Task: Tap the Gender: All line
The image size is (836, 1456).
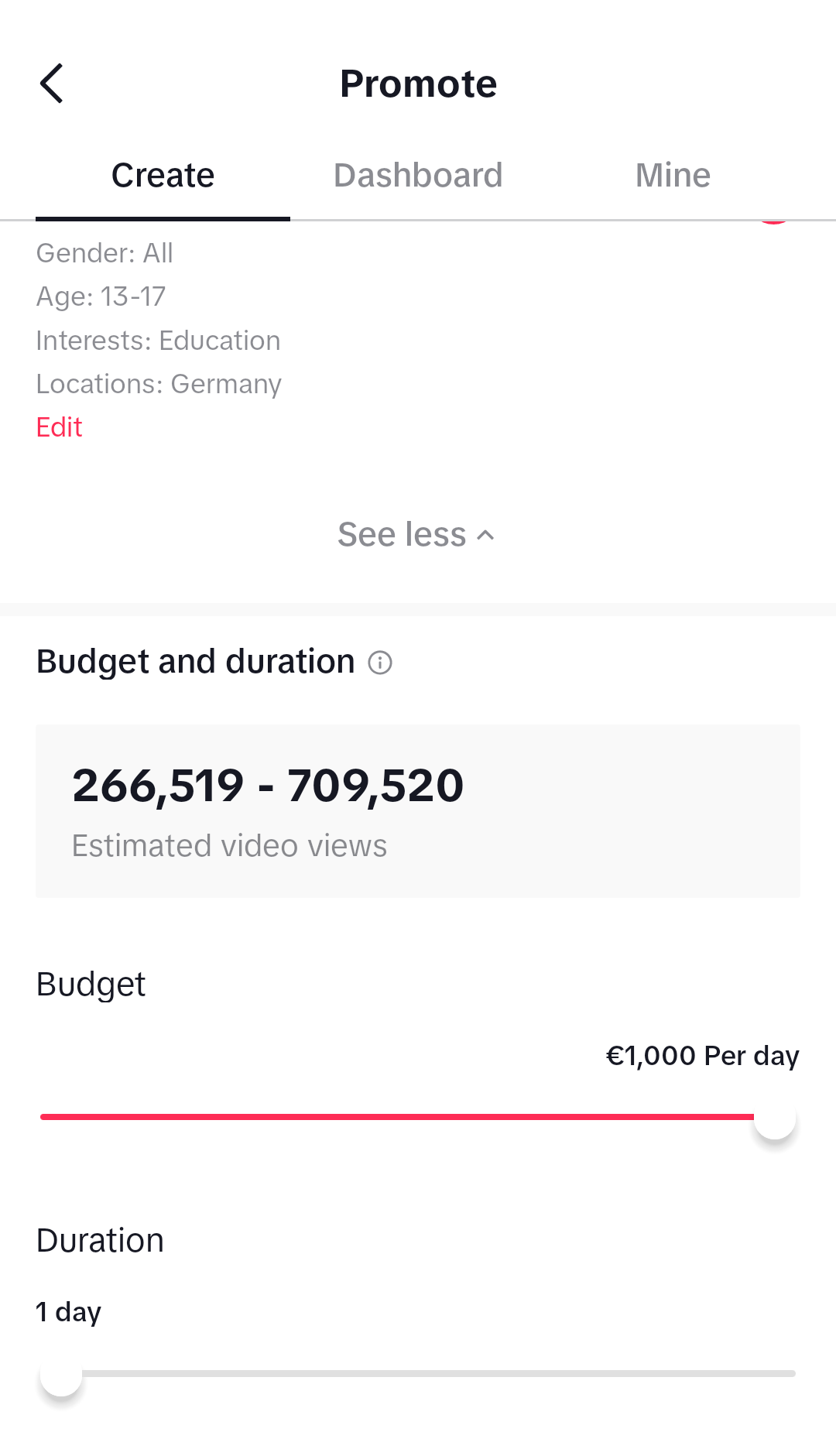Action: tap(104, 253)
